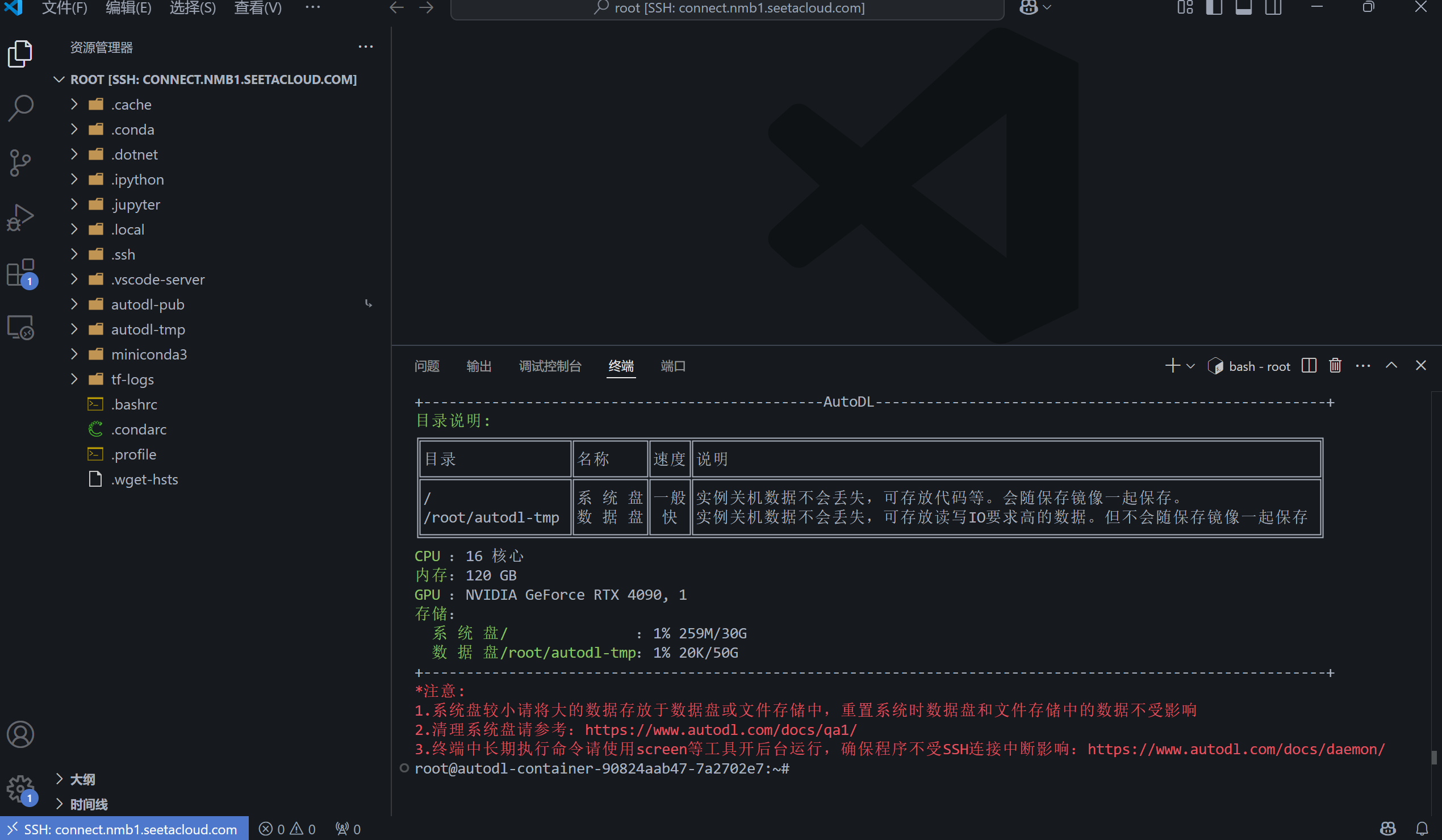The image size is (1442, 840).
Task: Open the Run and Debug view
Action: pos(20,218)
